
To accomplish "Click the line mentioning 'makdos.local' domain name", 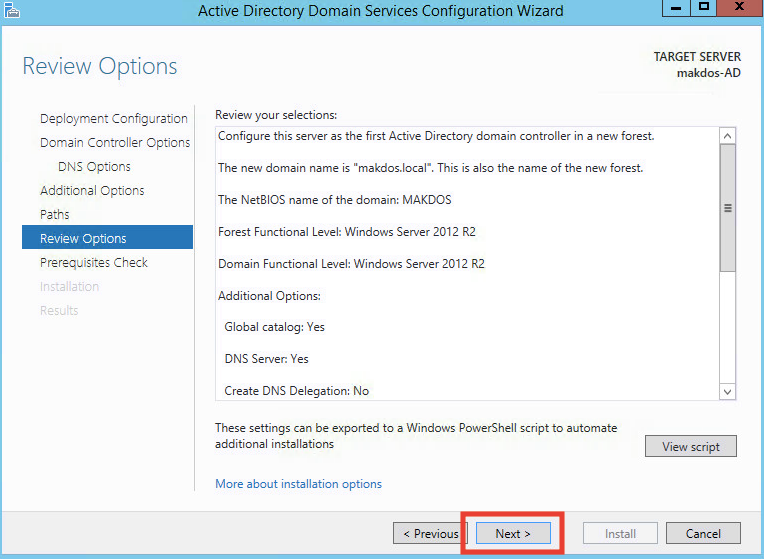I will [x=431, y=168].
